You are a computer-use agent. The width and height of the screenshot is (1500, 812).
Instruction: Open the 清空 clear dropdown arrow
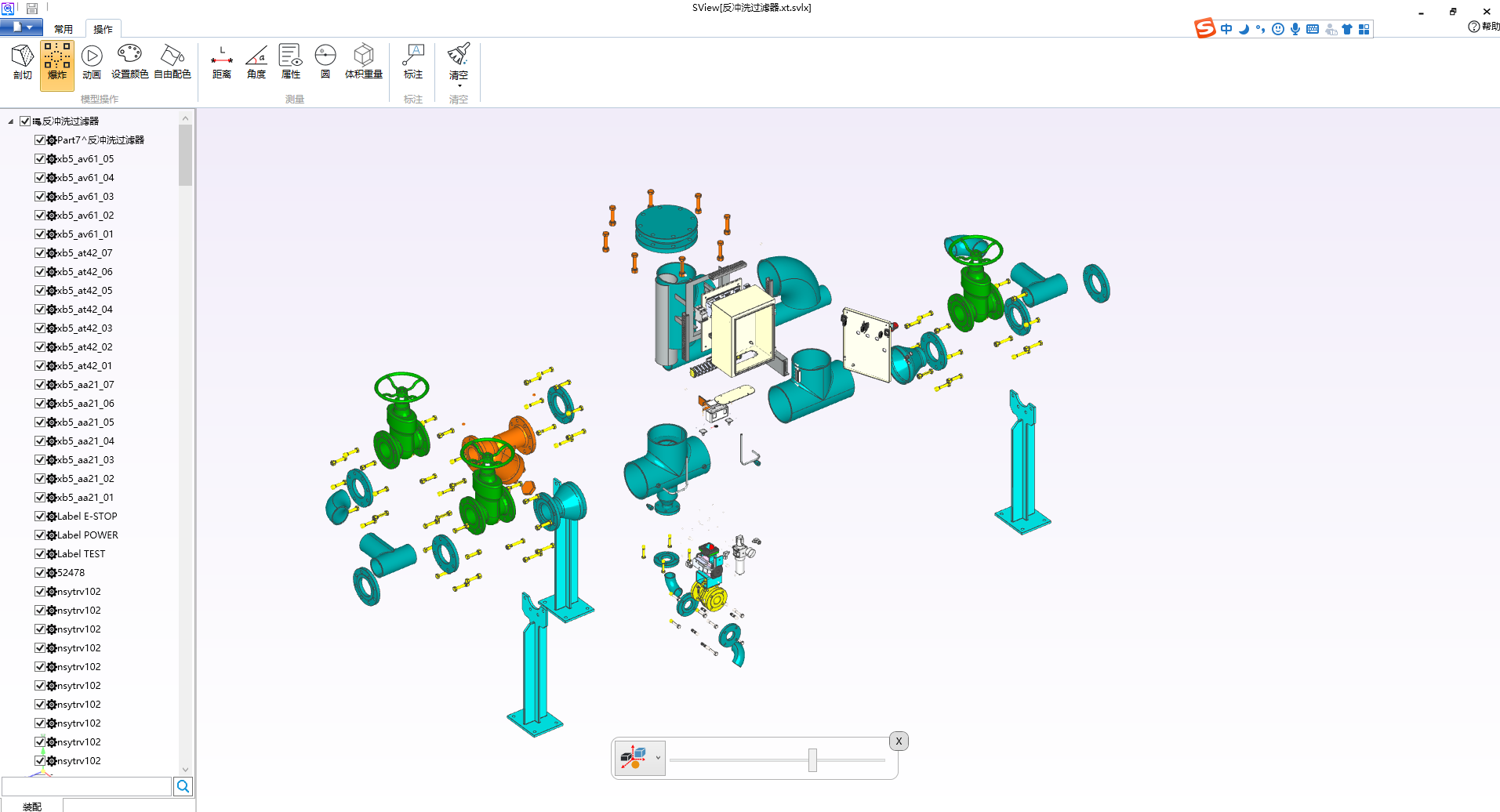pos(459,86)
